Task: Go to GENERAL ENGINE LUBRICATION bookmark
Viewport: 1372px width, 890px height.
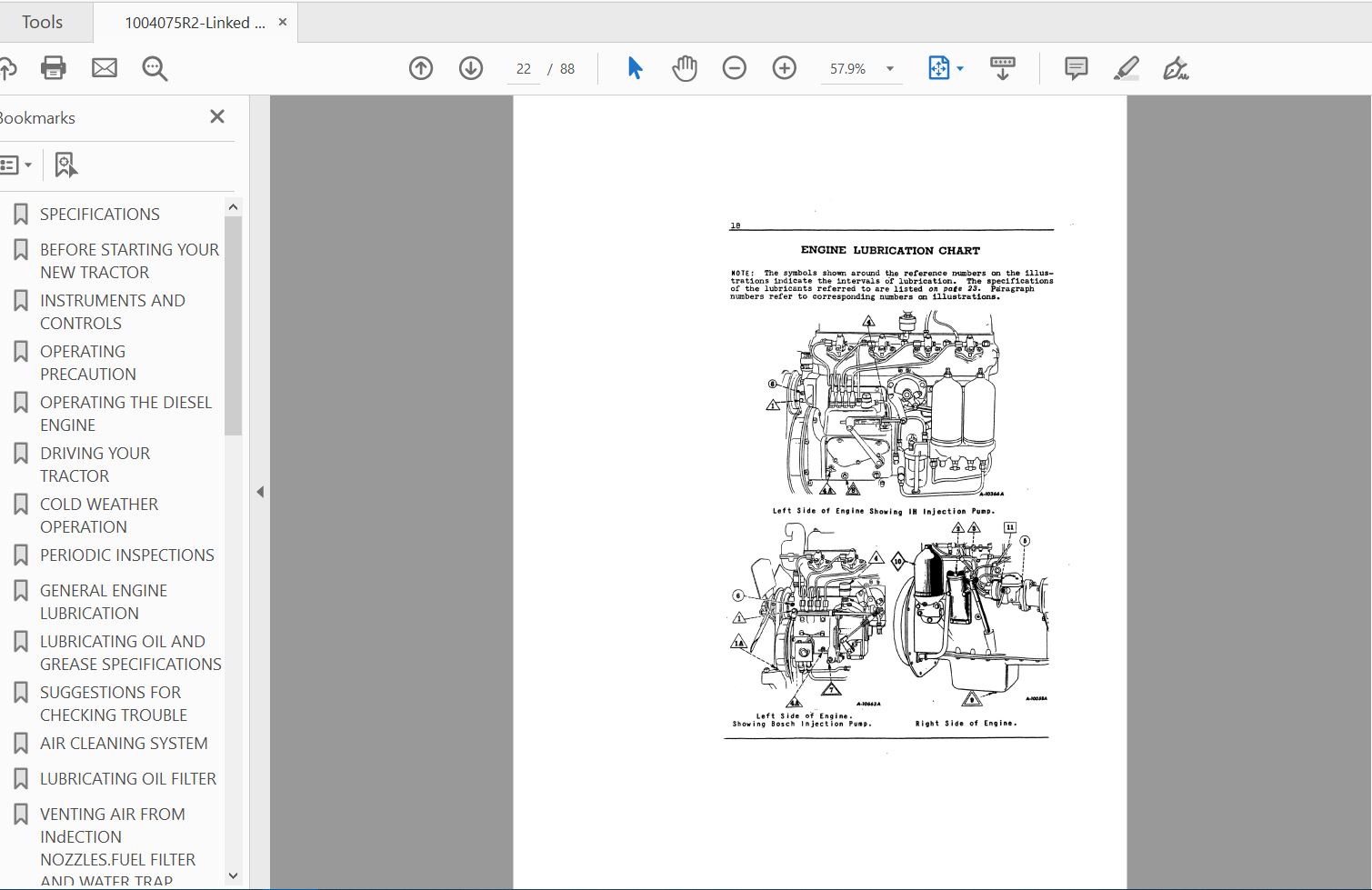Action: 104,602
